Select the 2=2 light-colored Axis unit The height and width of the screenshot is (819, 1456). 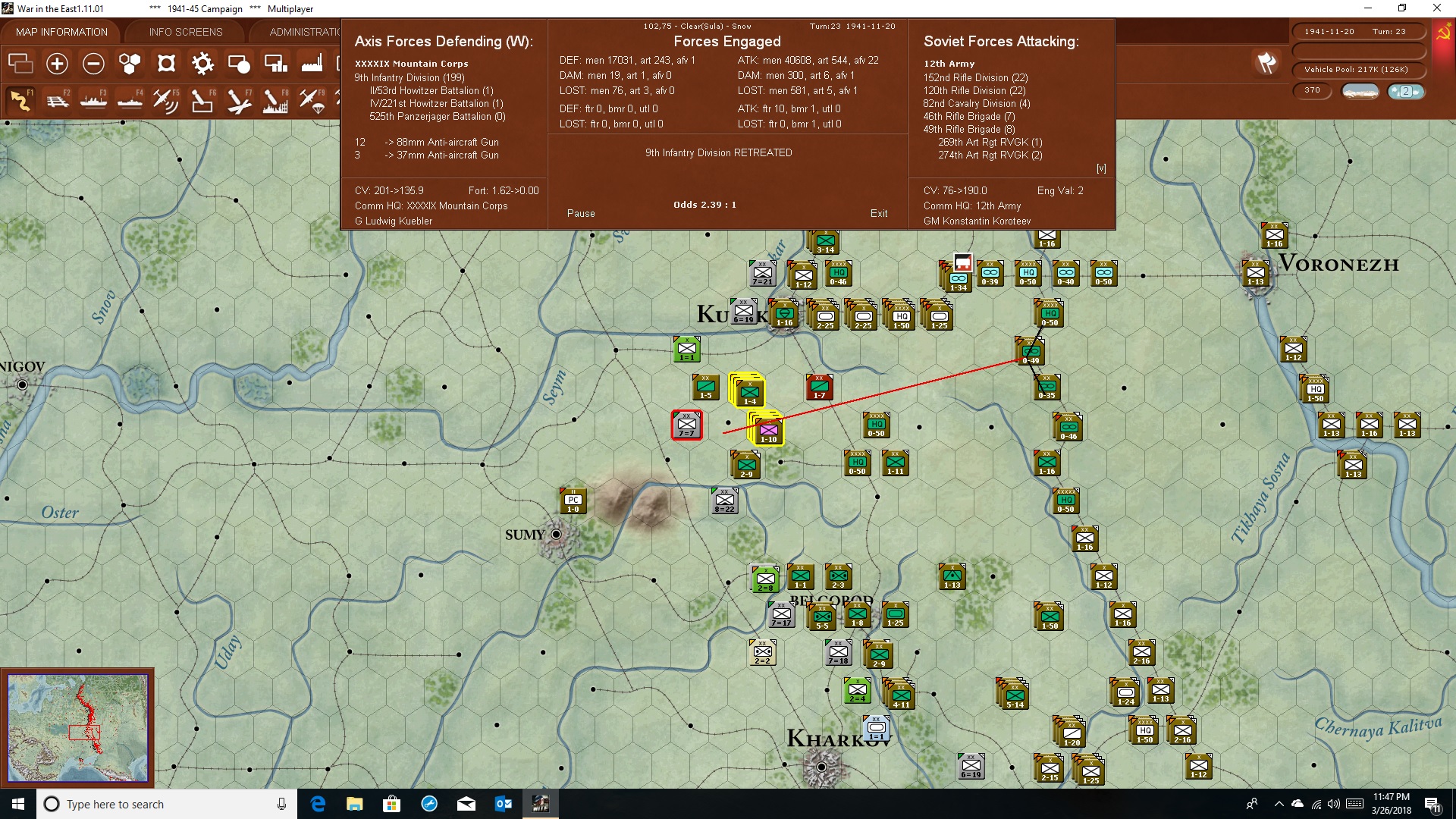[762, 652]
